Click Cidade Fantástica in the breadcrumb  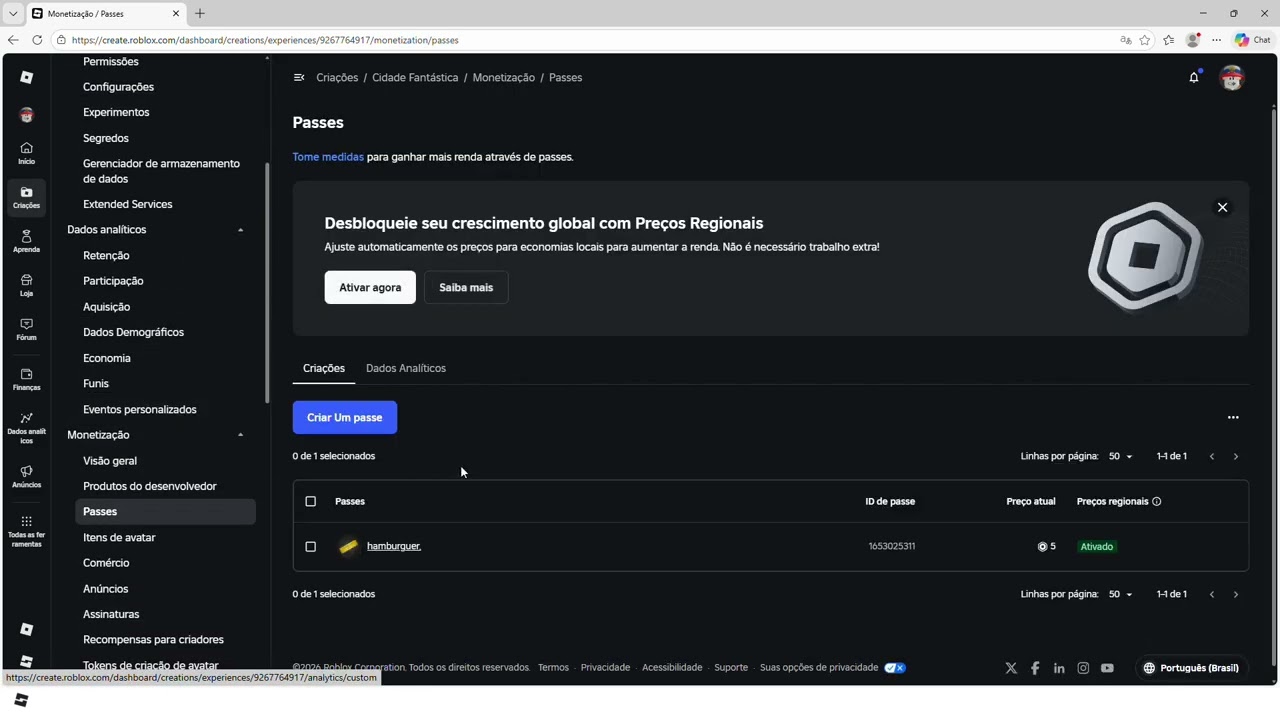click(415, 77)
